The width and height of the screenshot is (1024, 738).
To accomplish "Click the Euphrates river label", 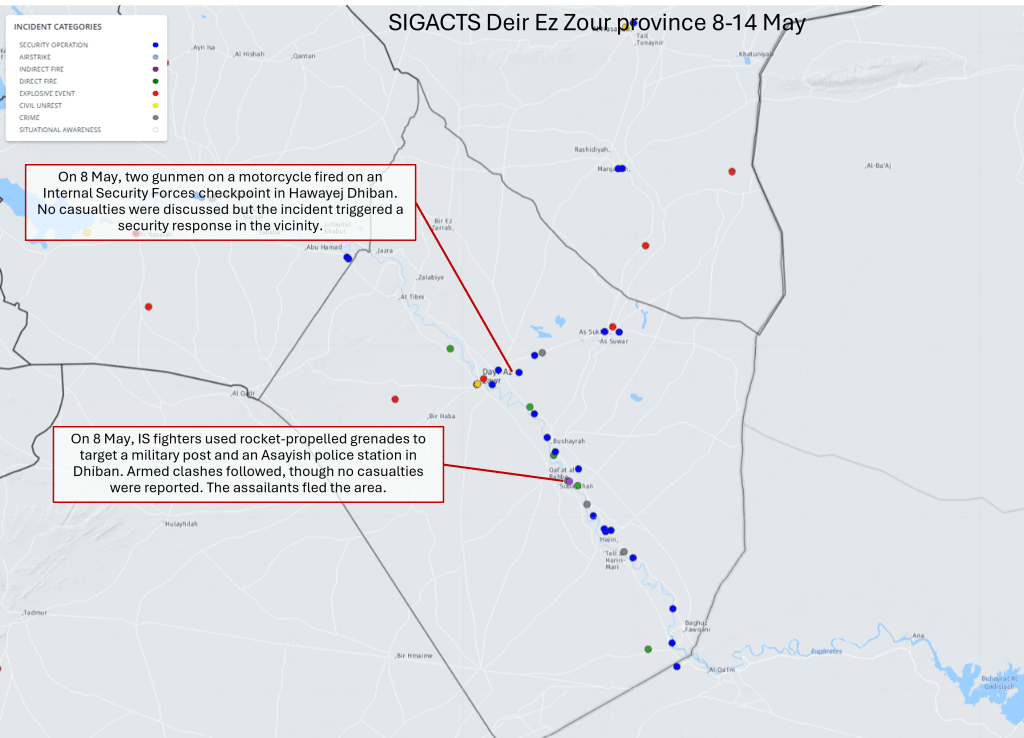I will (x=826, y=651).
